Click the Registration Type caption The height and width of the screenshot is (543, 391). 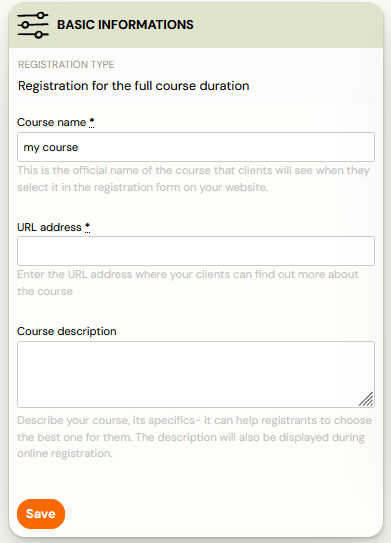click(66, 65)
